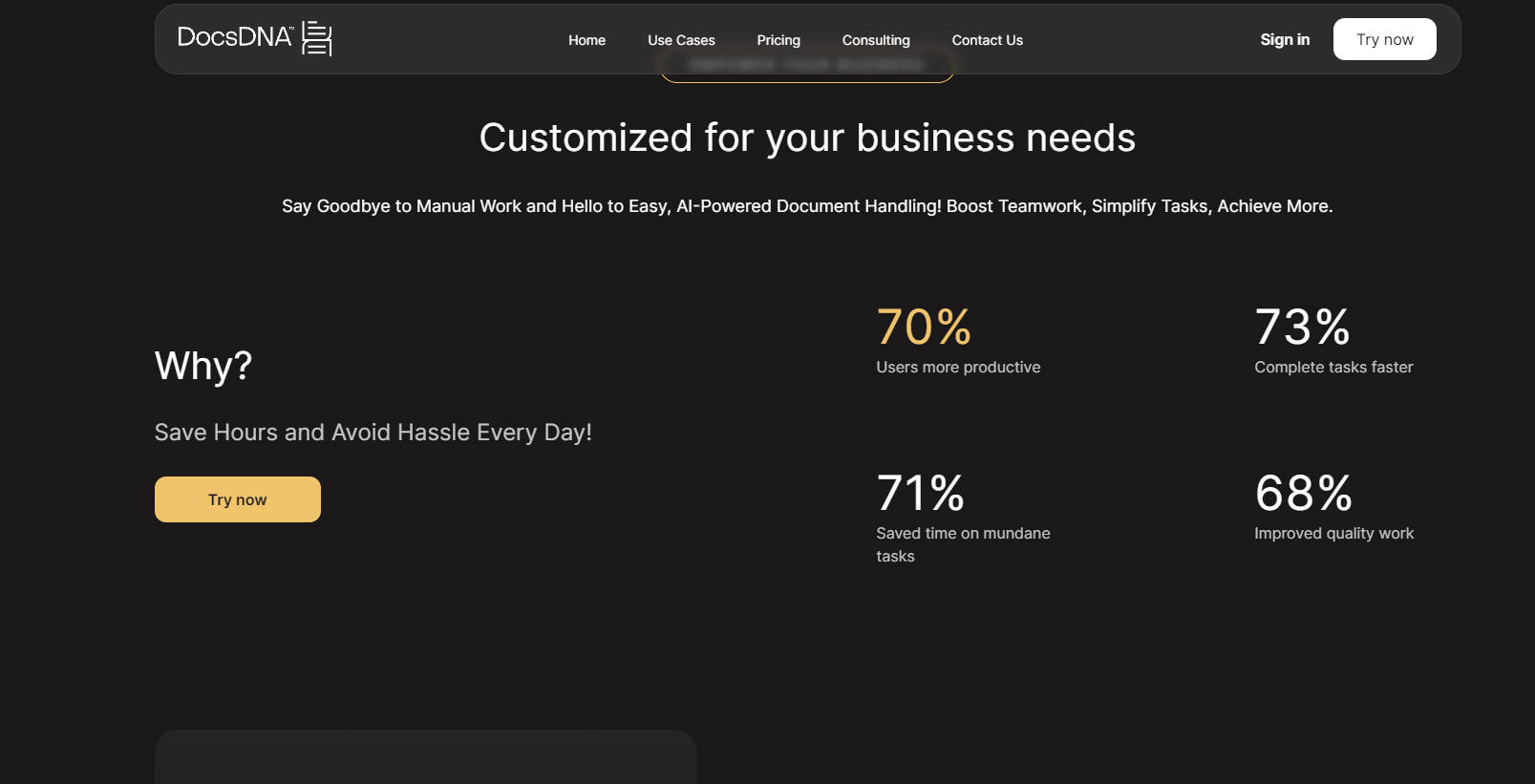Click the "Improved quality work" label
Image resolution: width=1535 pixels, height=784 pixels.
click(x=1333, y=534)
